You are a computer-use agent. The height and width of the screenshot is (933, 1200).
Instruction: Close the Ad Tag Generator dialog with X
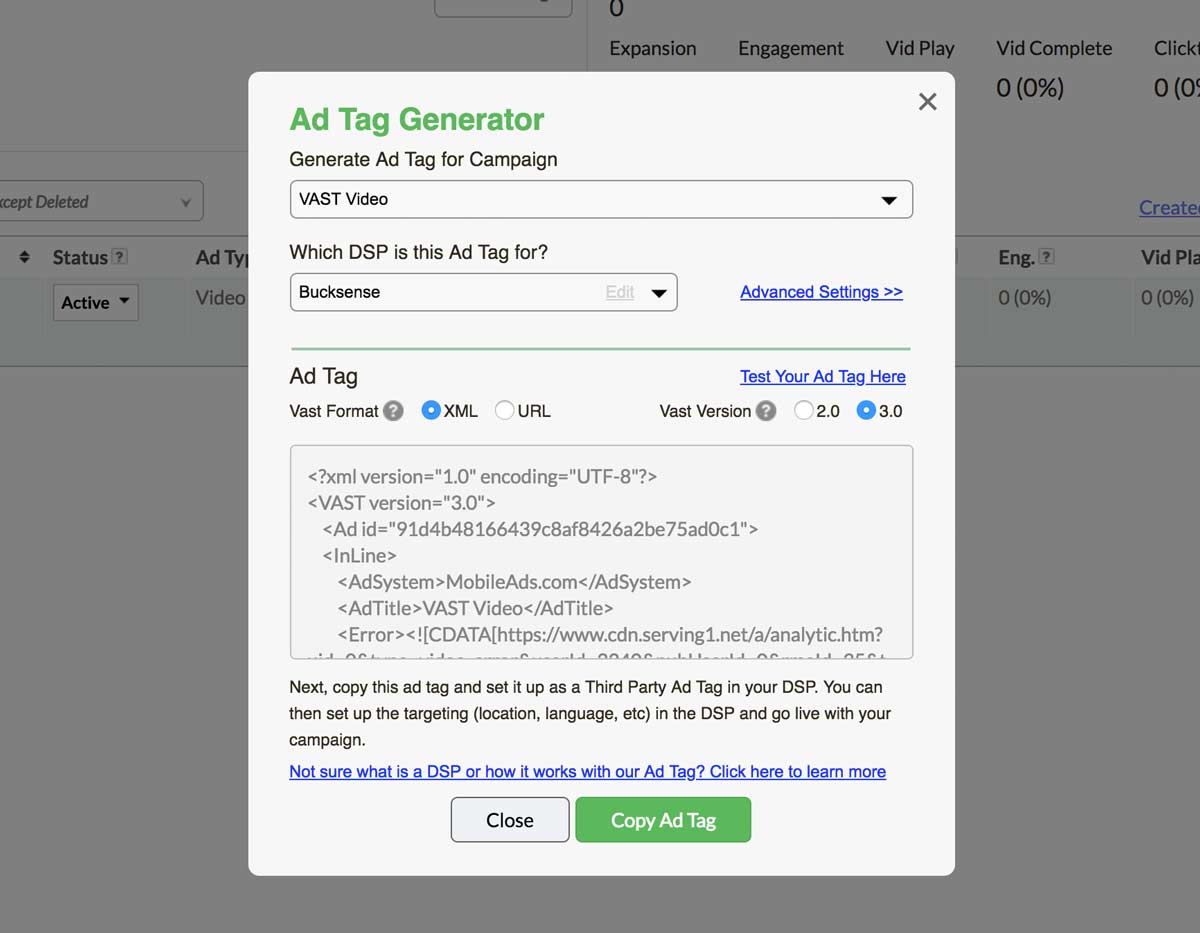[x=928, y=102]
